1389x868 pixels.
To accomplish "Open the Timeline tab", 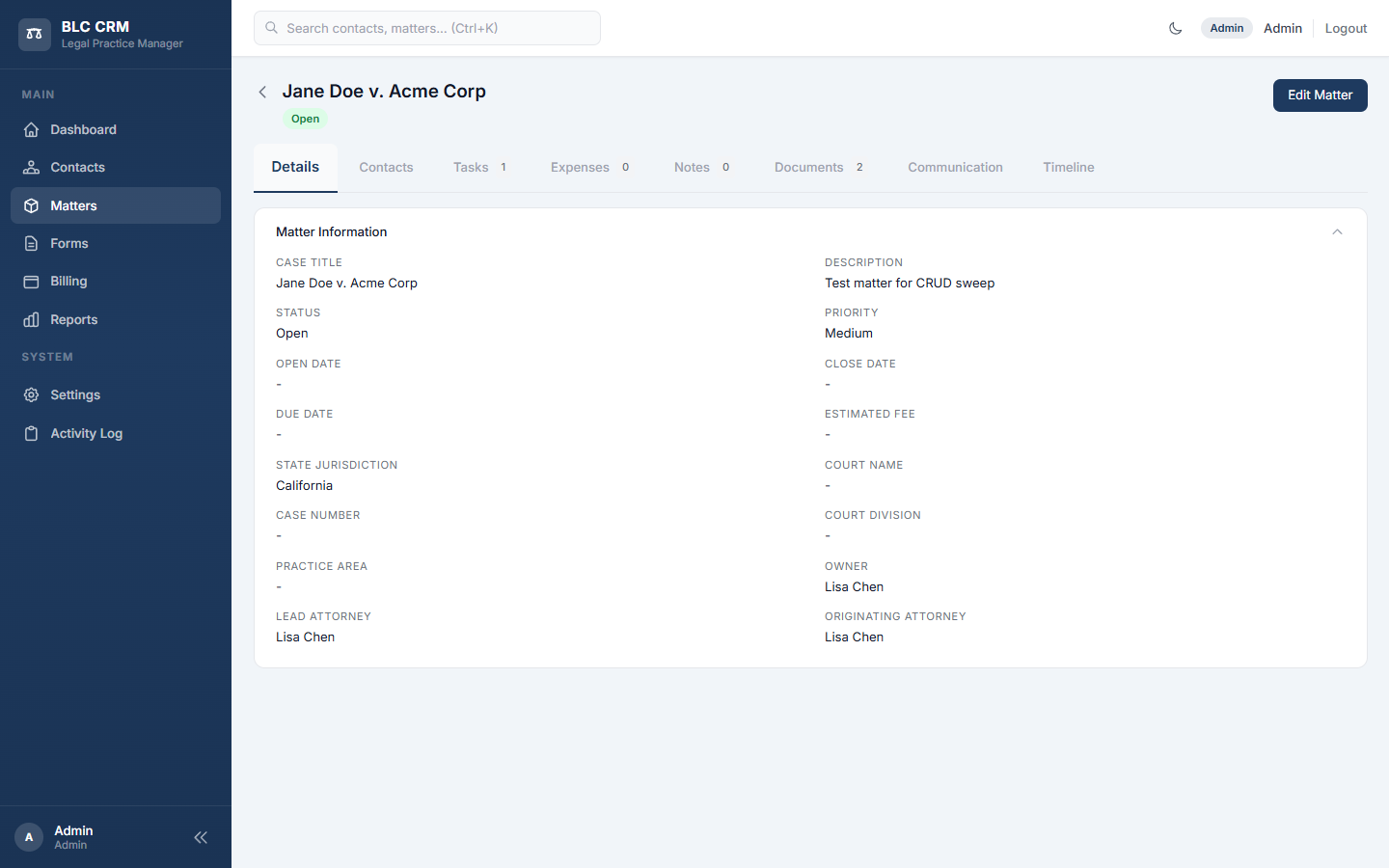I will [x=1069, y=167].
